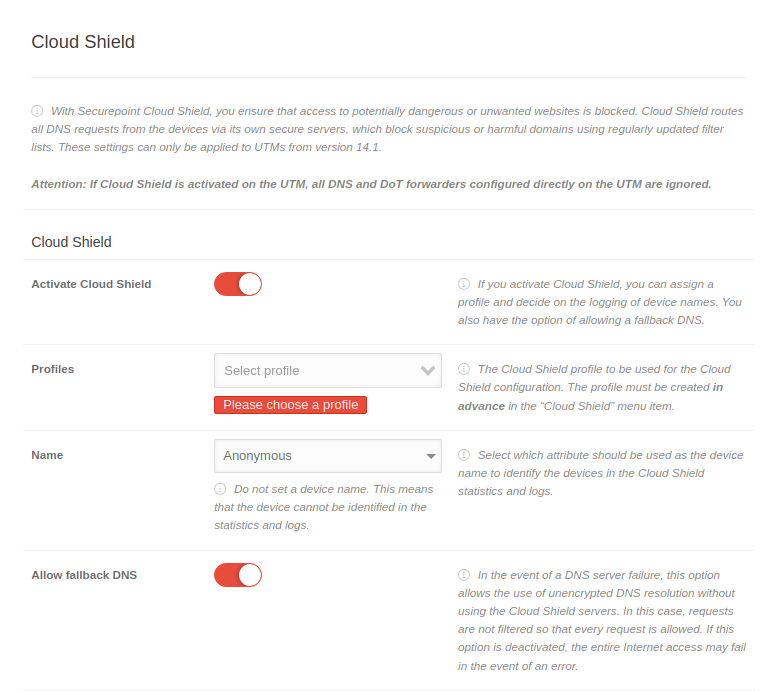Turn off the Allow fallback DNS switch

238,575
